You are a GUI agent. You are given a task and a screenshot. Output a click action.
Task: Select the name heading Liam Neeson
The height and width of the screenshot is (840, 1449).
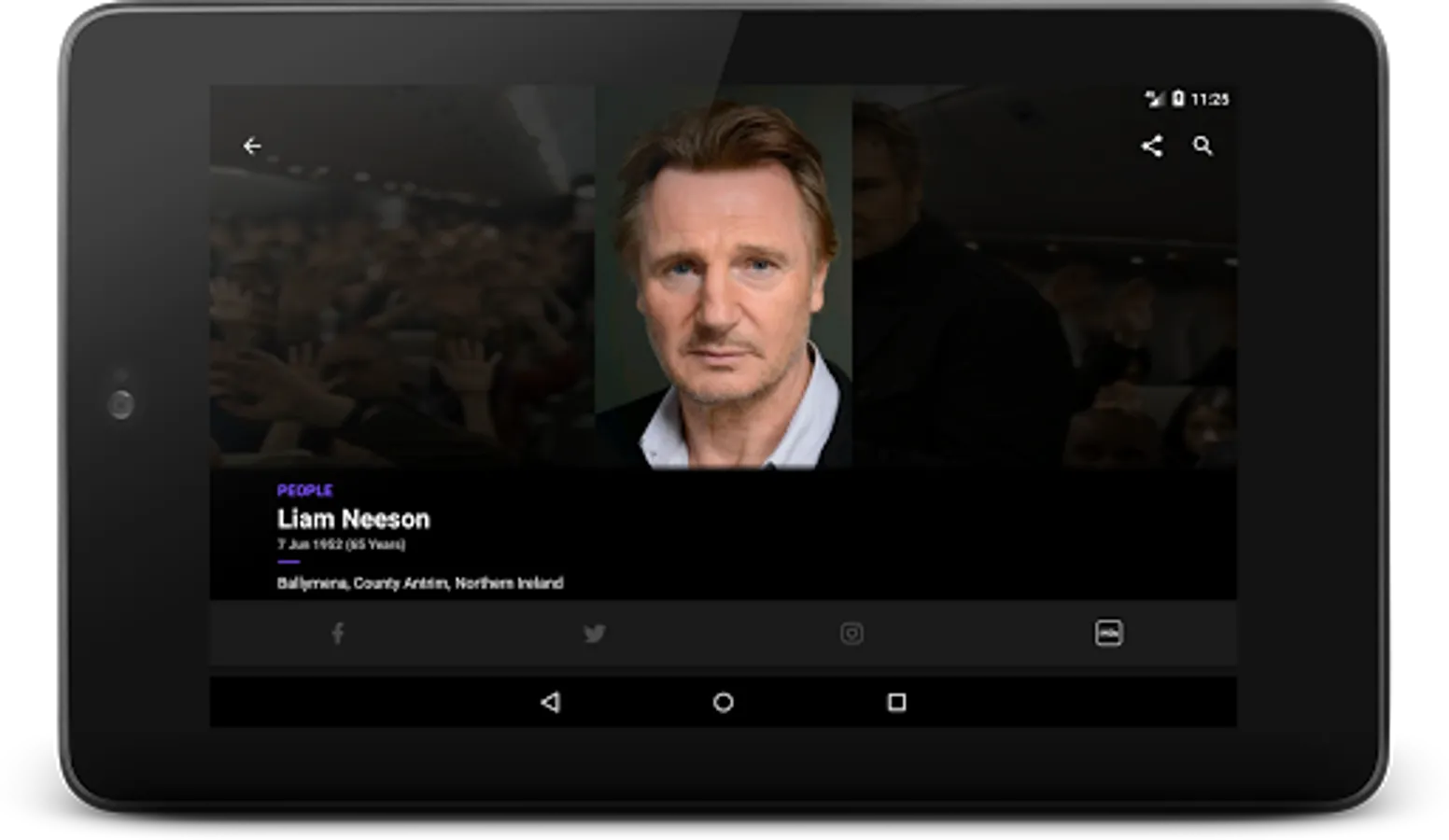click(354, 519)
